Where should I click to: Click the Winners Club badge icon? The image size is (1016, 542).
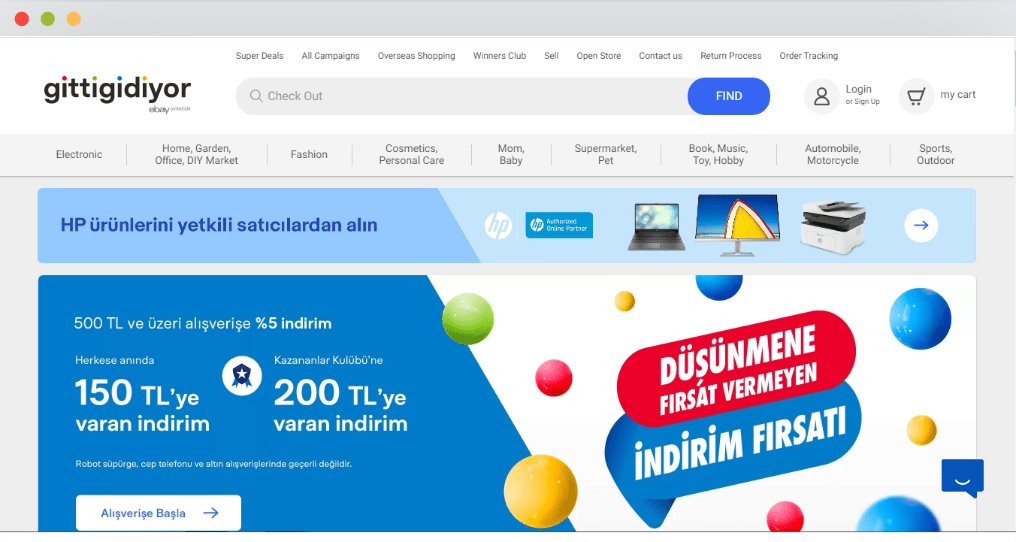click(242, 375)
